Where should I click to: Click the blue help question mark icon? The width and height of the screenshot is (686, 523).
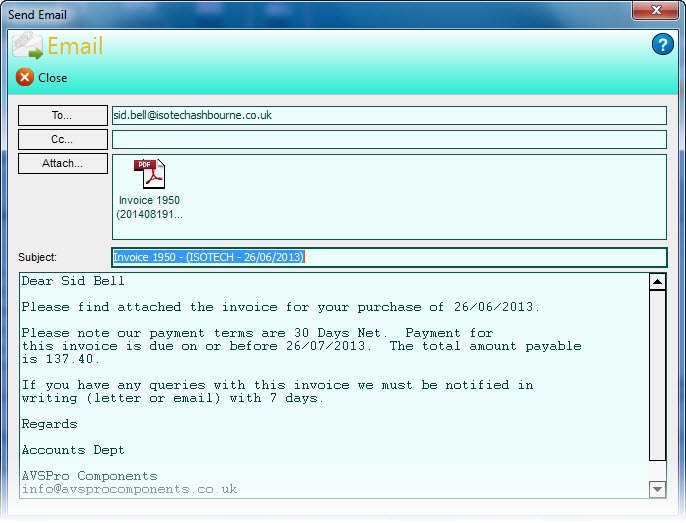point(662,45)
